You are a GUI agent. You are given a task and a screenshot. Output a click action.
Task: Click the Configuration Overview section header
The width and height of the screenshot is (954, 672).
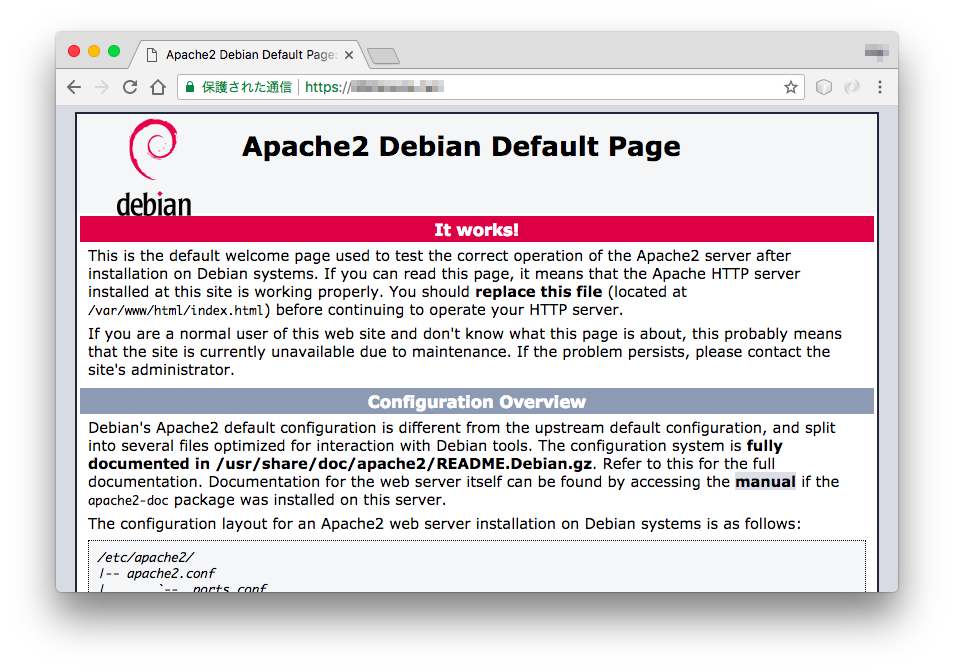pos(476,402)
